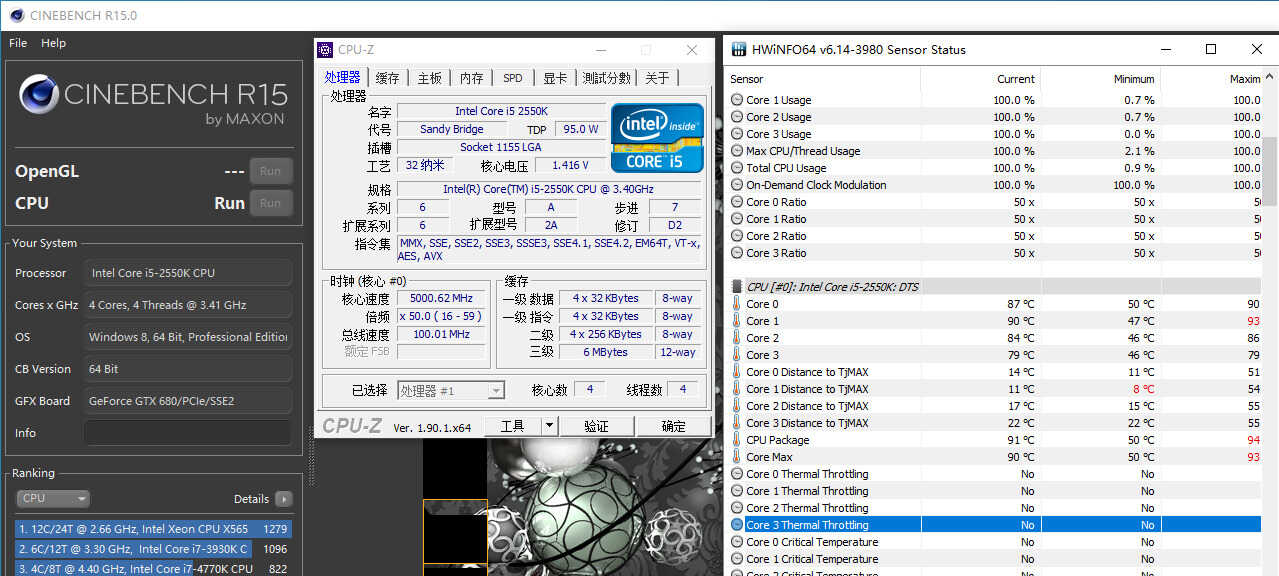The height and width of the screenshot is (576, 1279).
Task: Click the Core 0 Distance to TjMAX icon
Action: [x=737, y=372]
